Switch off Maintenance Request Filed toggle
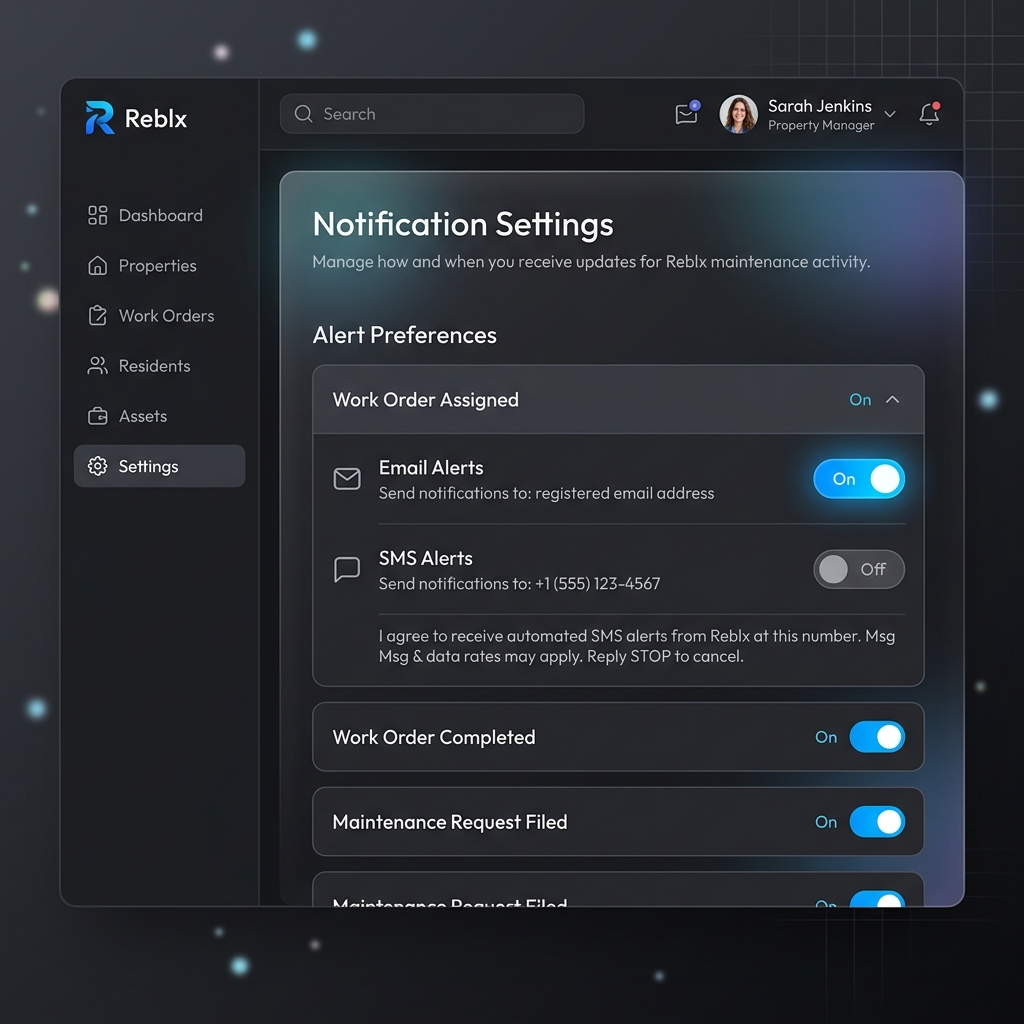This screenshot has width=1024, height=1024. (x=877, y=822)
